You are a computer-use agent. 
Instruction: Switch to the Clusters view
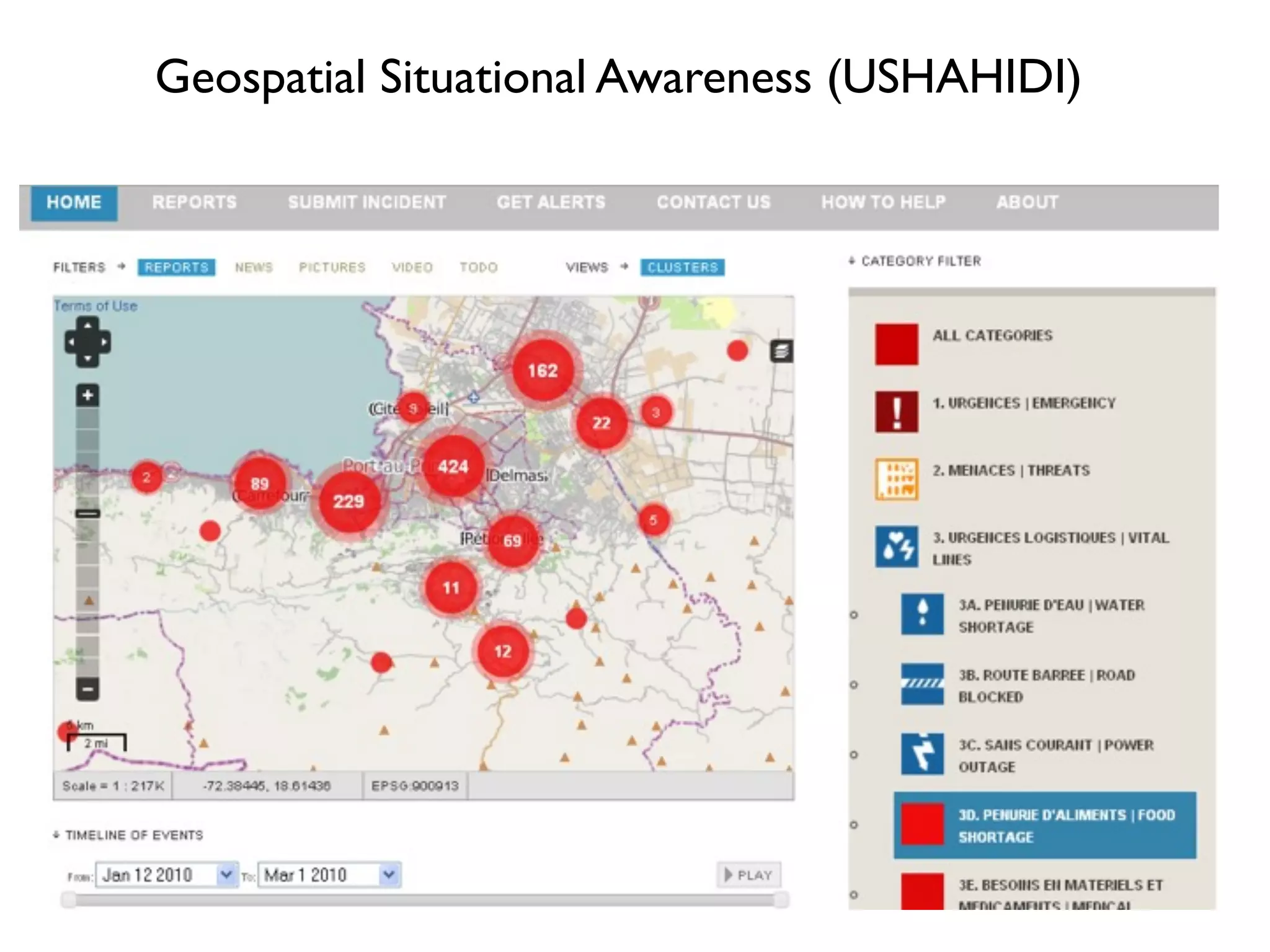[682, 267]
